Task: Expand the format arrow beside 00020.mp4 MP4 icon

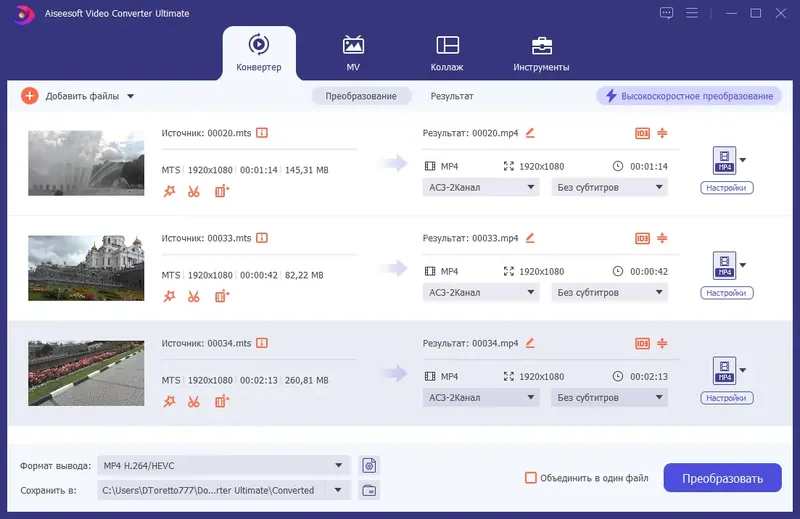Action: [743, 160]
